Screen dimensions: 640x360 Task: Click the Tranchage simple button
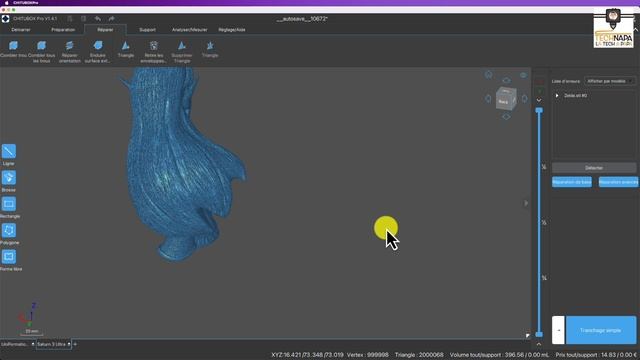[601, 330]
